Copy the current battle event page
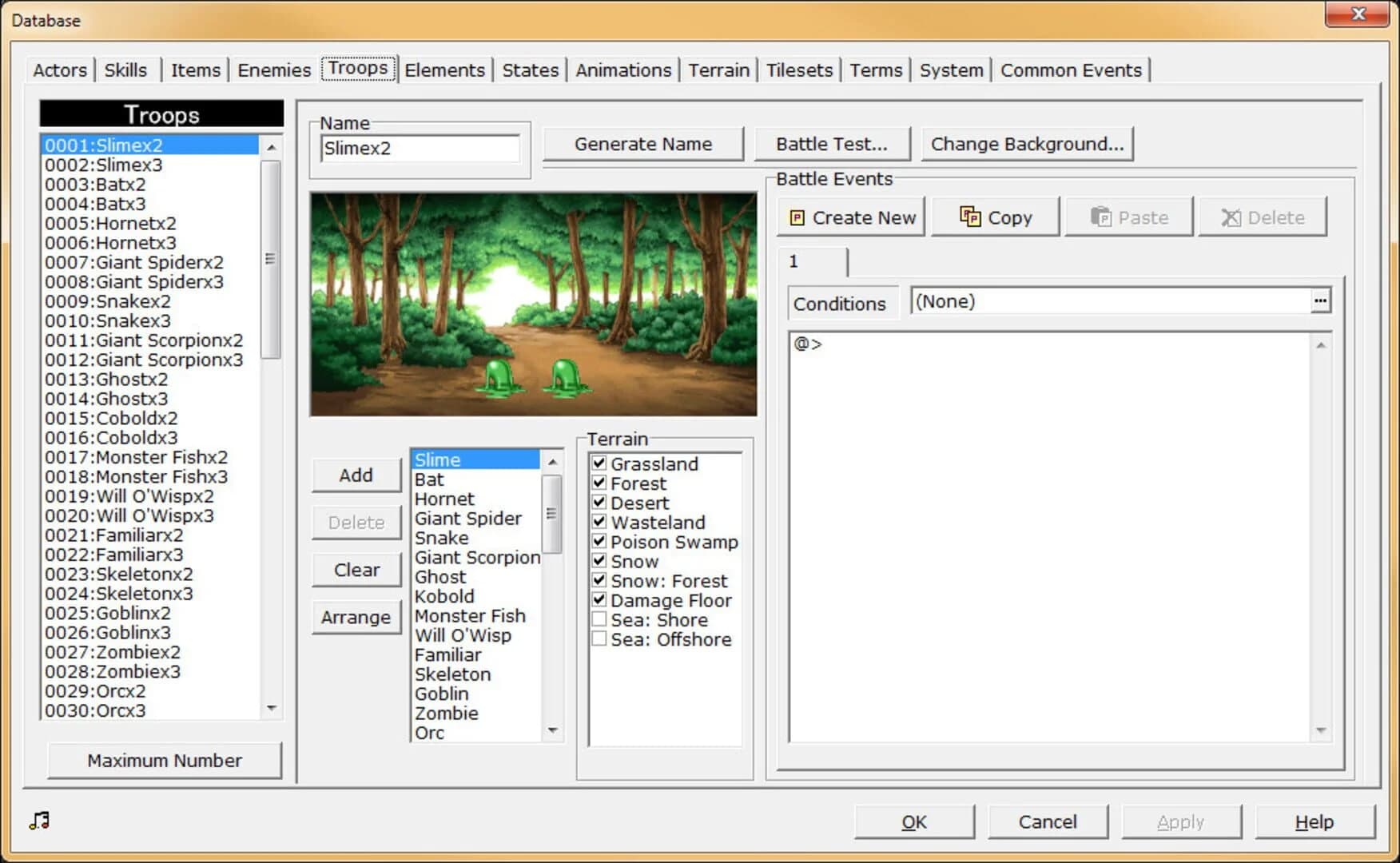The image size is (1400, 863). click(995, 217)
